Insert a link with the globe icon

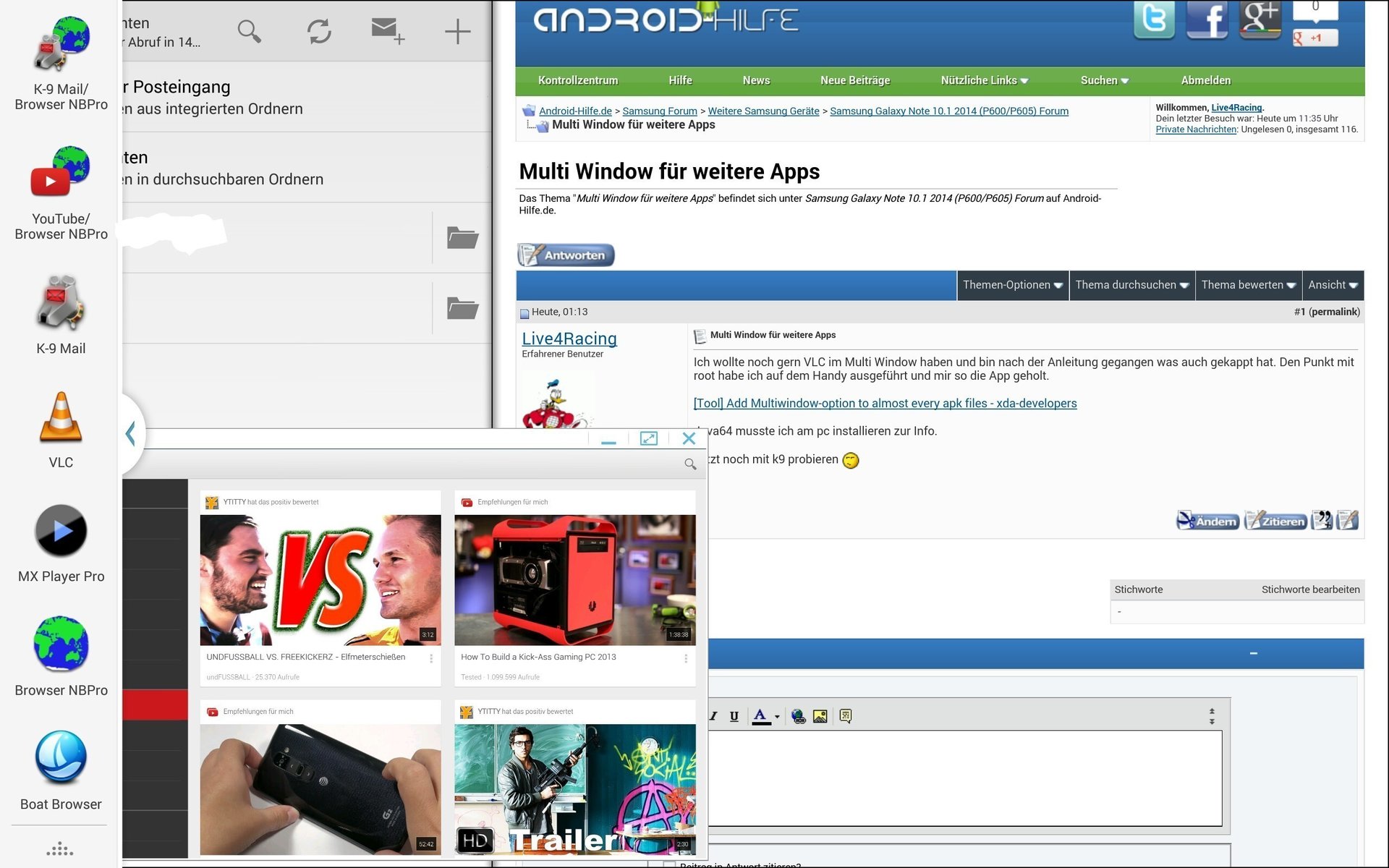(x=798, y=716)
